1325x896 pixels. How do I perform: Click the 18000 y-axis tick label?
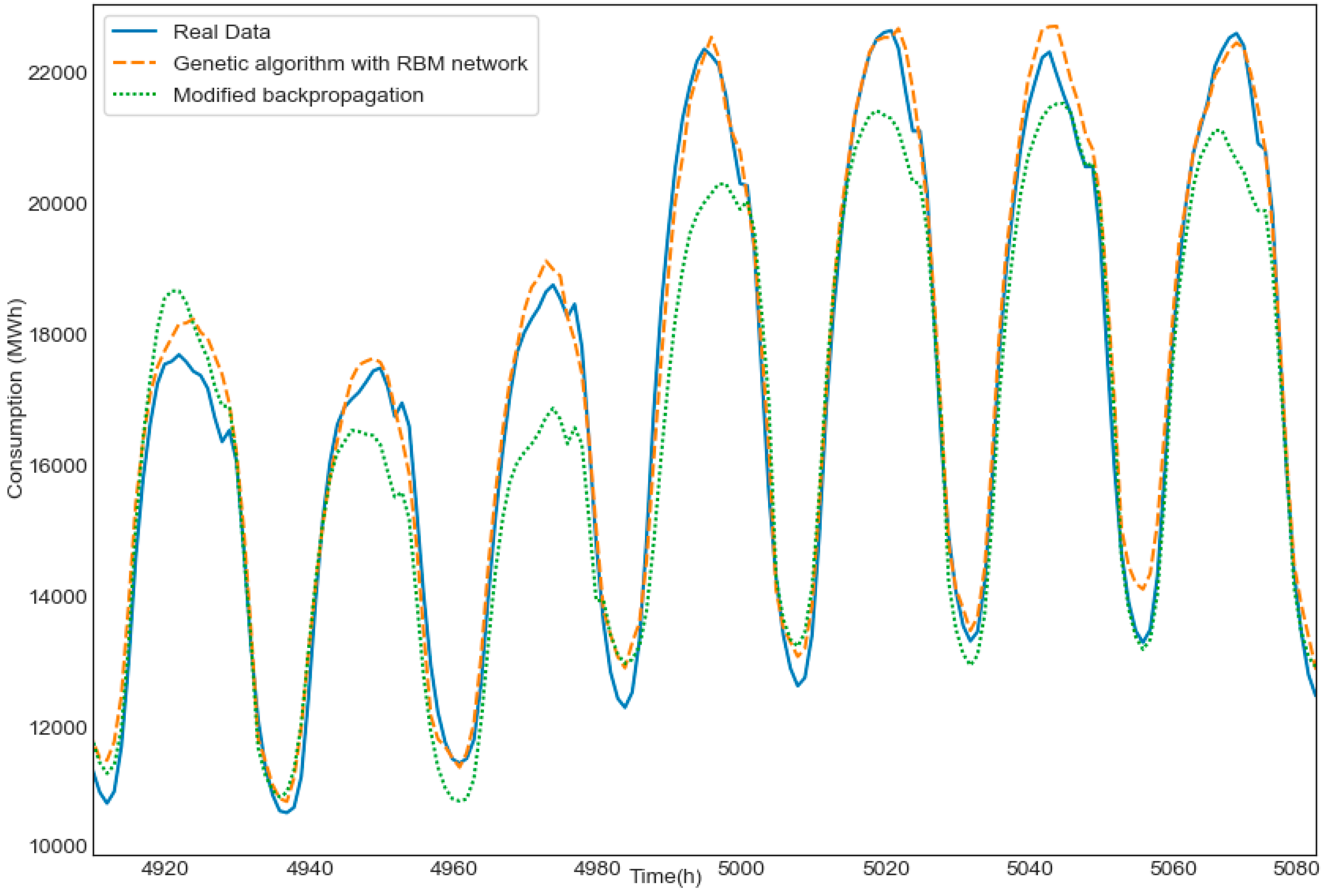tap(57, 335)
